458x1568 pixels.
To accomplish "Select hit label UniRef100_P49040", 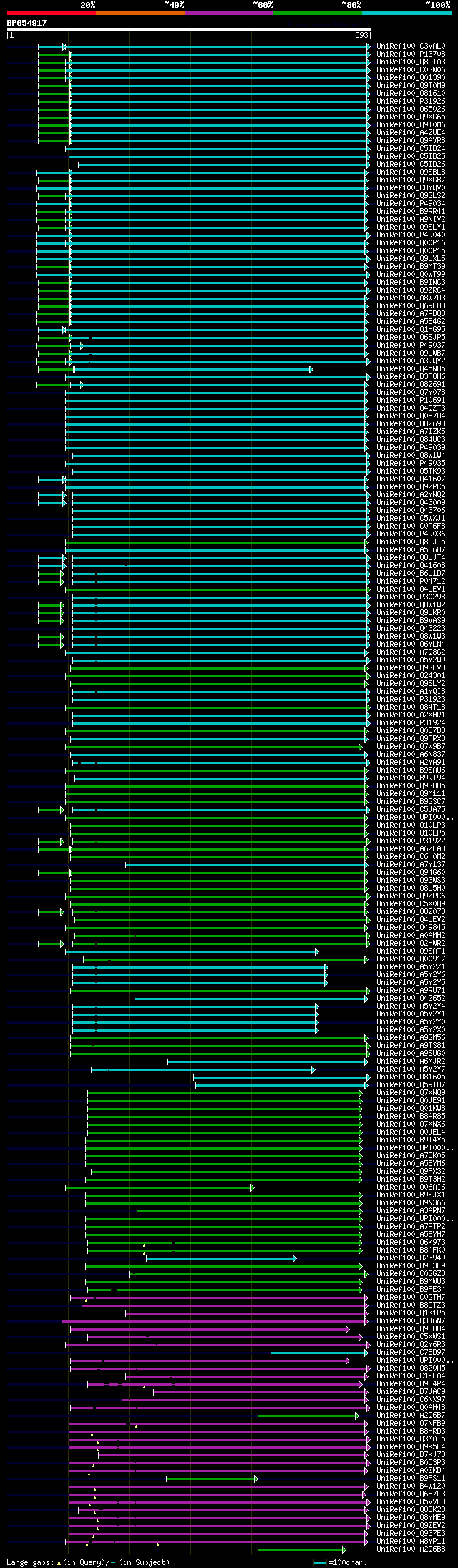I will click(x=411, y=235).
